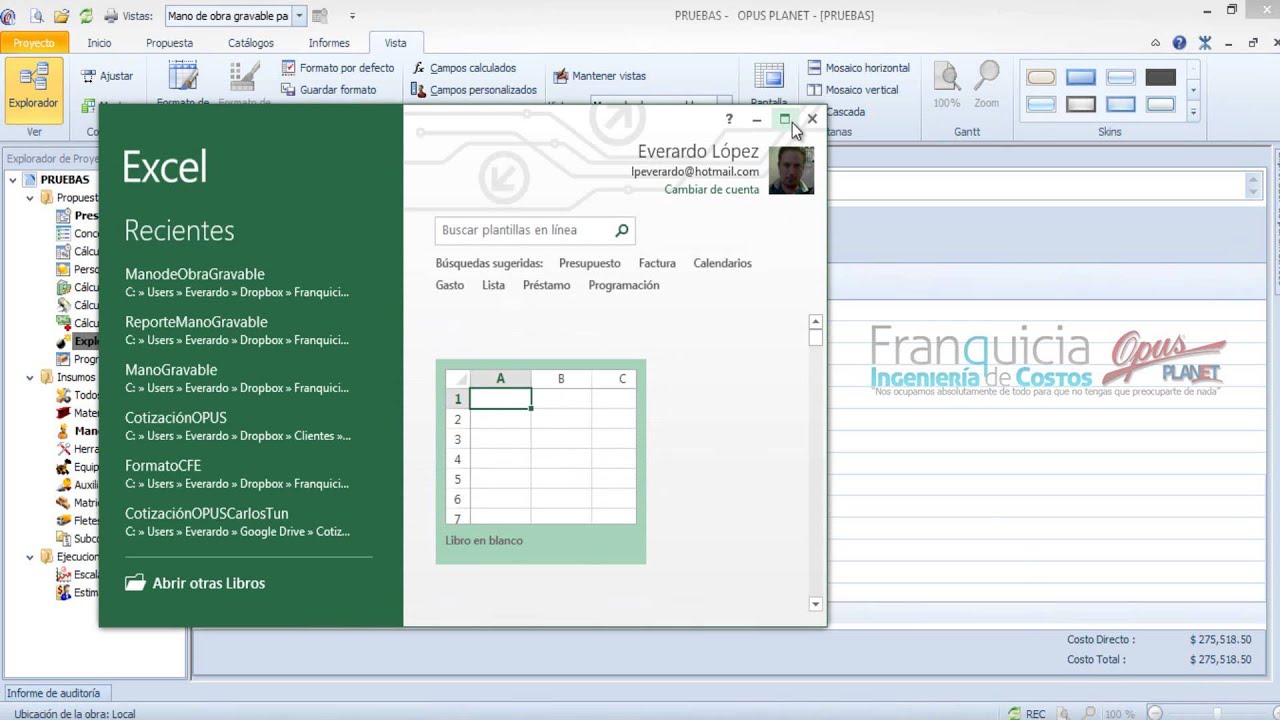Open Campos personalizados tool

[475, 90]
